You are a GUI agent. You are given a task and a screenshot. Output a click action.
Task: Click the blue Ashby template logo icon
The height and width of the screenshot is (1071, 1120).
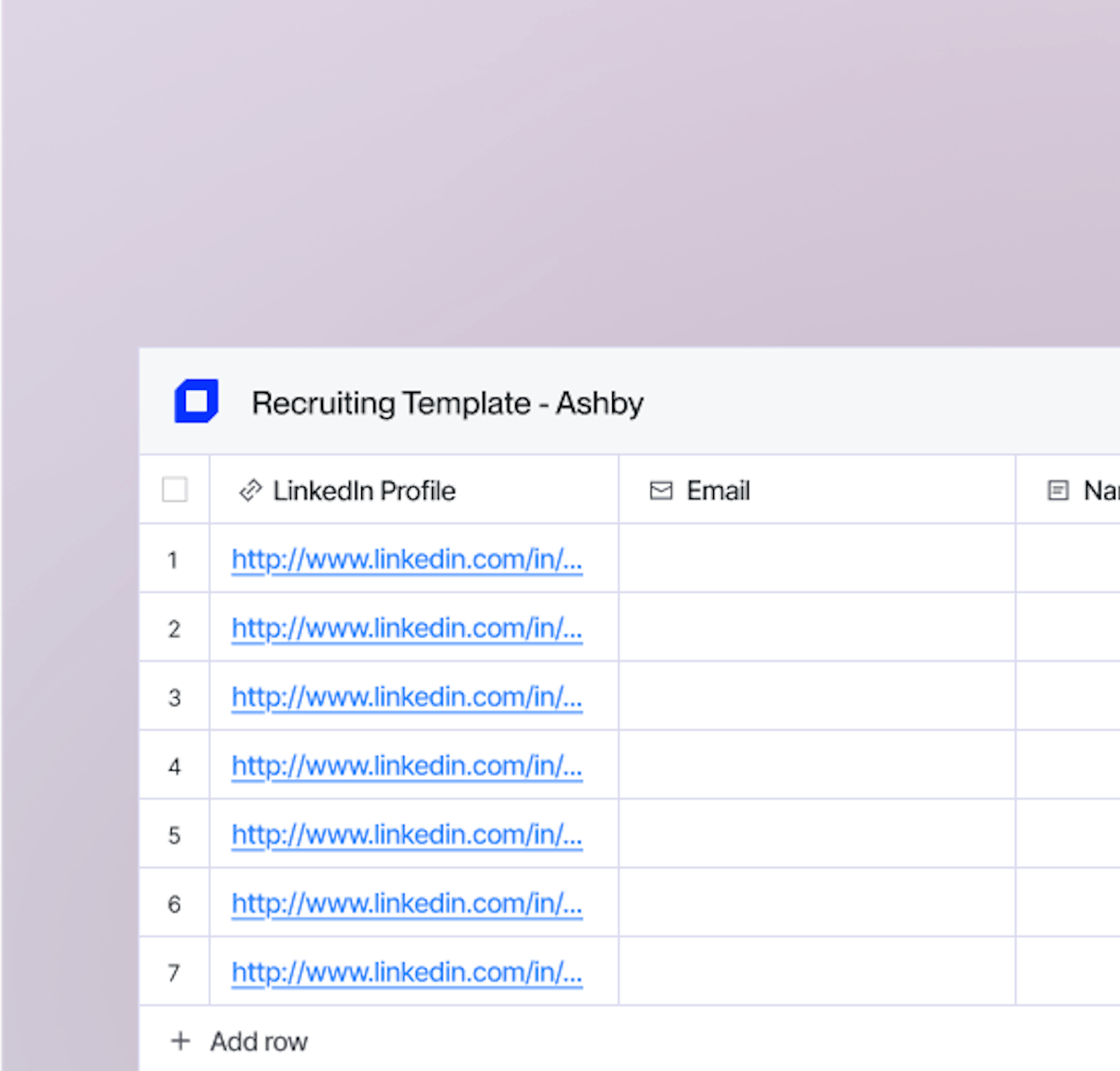[x=196, y=401]
